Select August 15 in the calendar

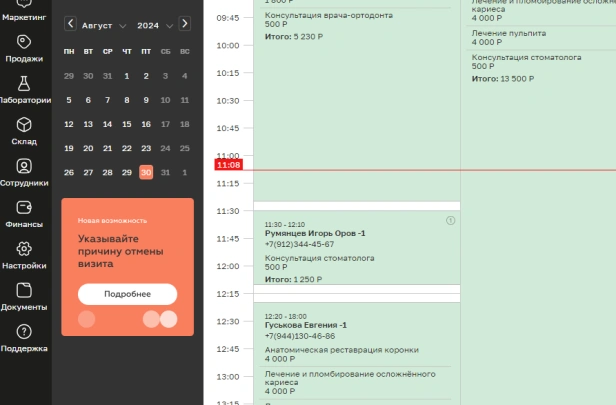(x=127, y=124)
